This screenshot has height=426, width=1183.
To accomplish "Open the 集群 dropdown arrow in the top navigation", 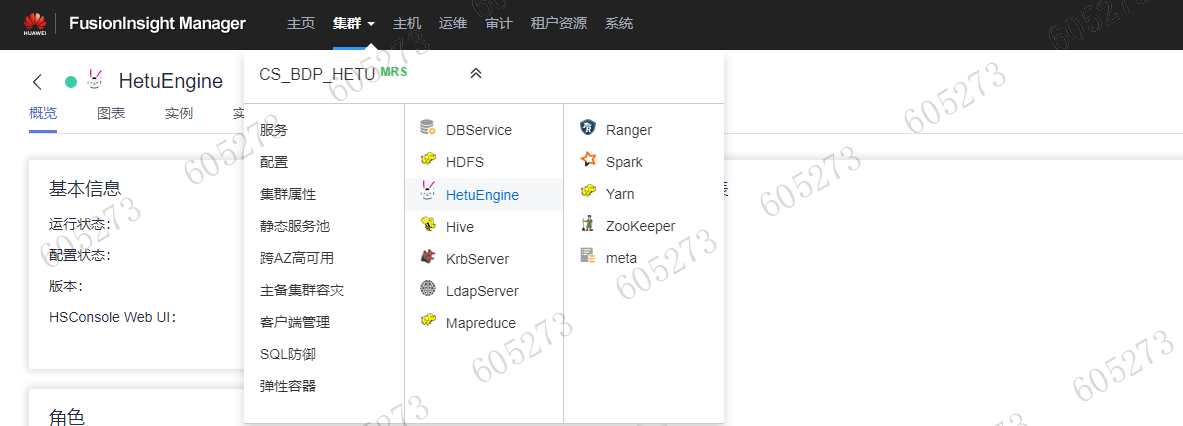I will [371, 24].
